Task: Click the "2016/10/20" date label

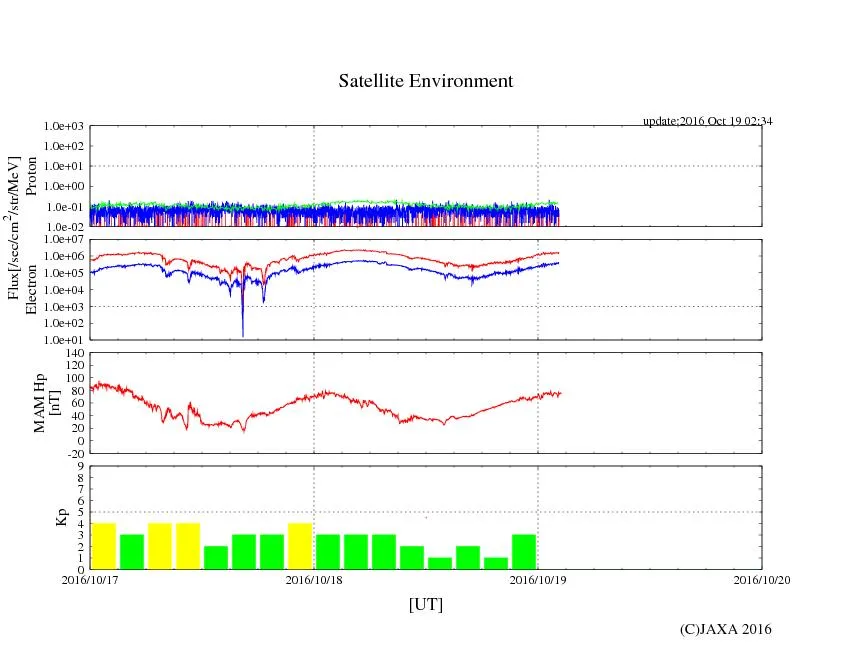Action: tap(762, 580)
